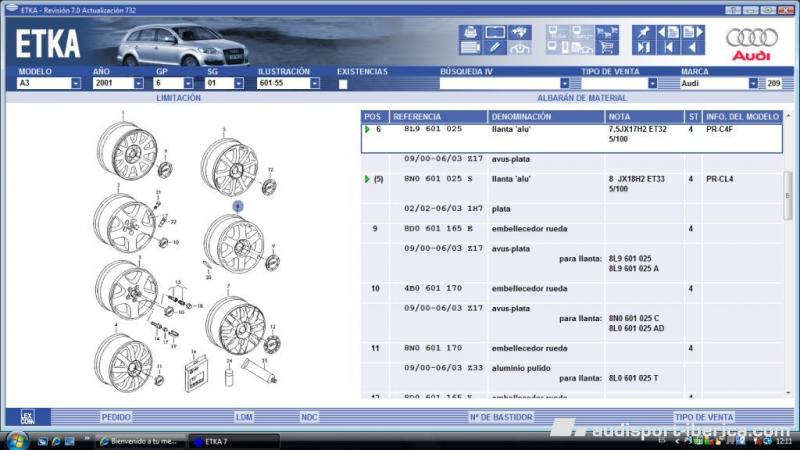
Task: Open the Windows Start orb
Action: tap(17, 441)
